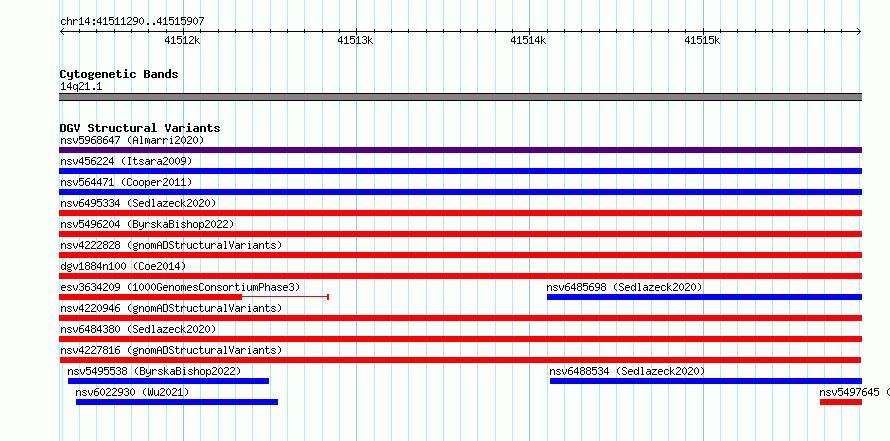Click the 41513k ruler tick label

tap(355, 40)
